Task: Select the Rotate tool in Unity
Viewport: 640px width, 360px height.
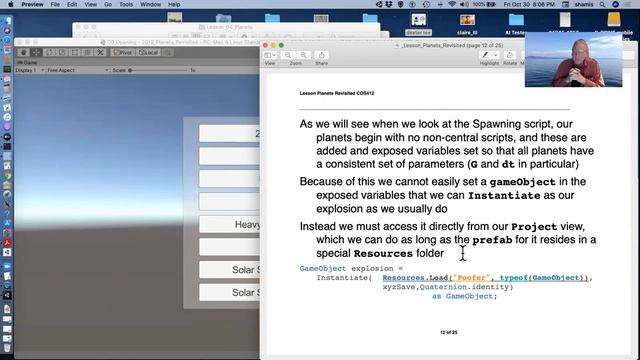Action: [49, 53]
